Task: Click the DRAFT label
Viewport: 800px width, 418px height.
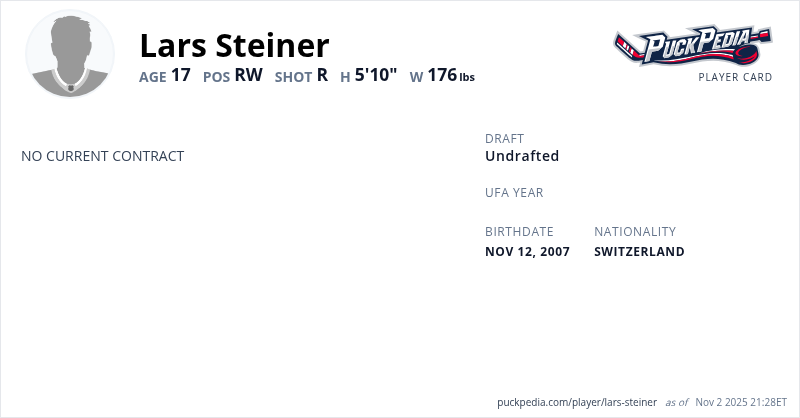Action: [504, 138]
